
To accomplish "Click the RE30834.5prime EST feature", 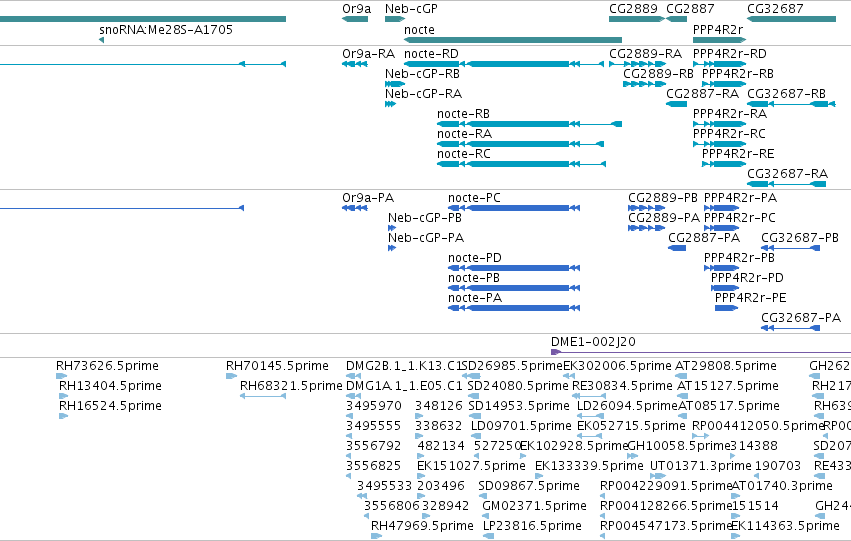I will click(589, 396).
